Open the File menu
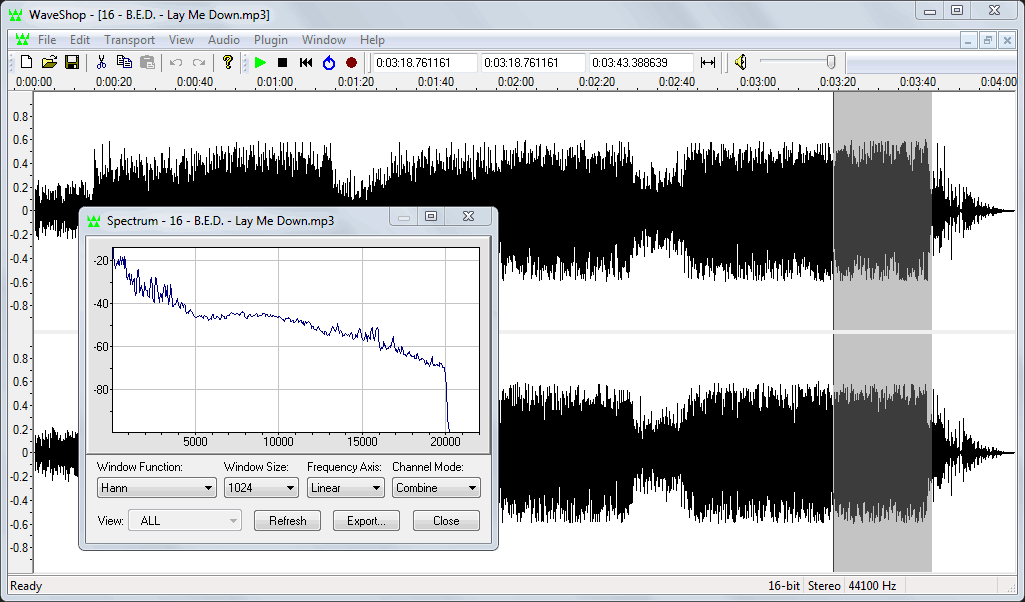 (47, 40)
